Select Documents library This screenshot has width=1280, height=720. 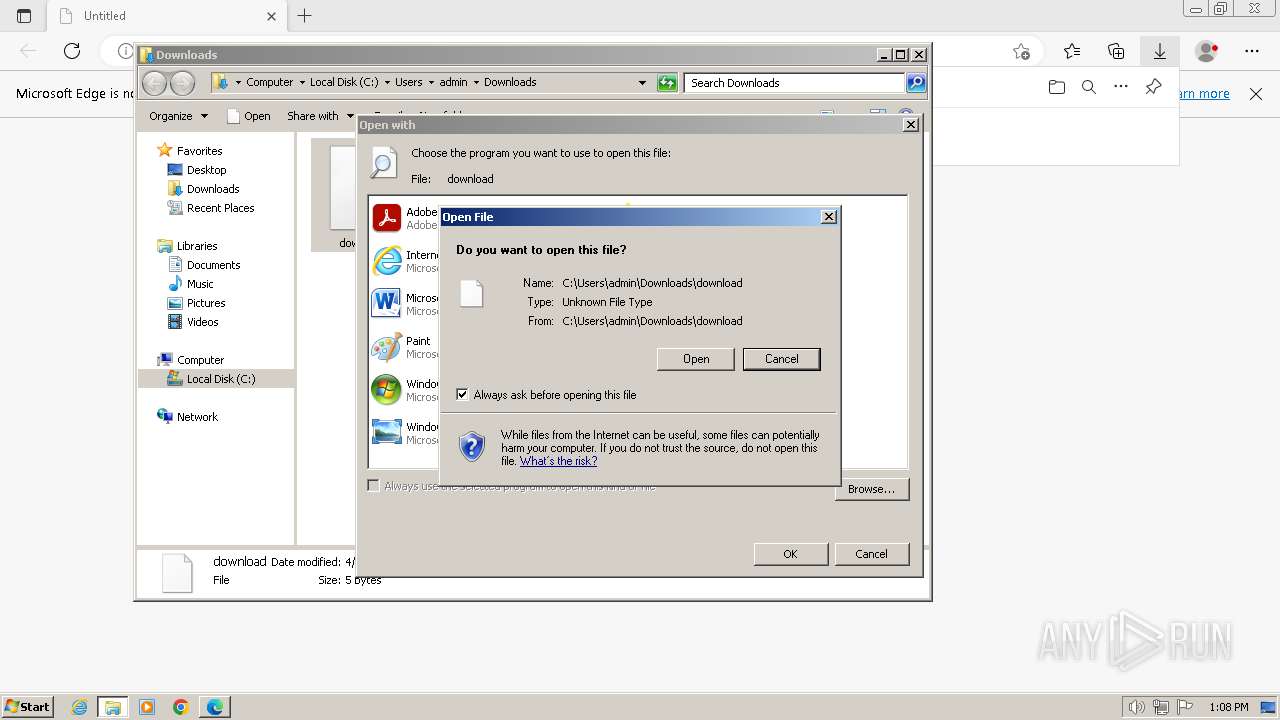coord(213,265)
